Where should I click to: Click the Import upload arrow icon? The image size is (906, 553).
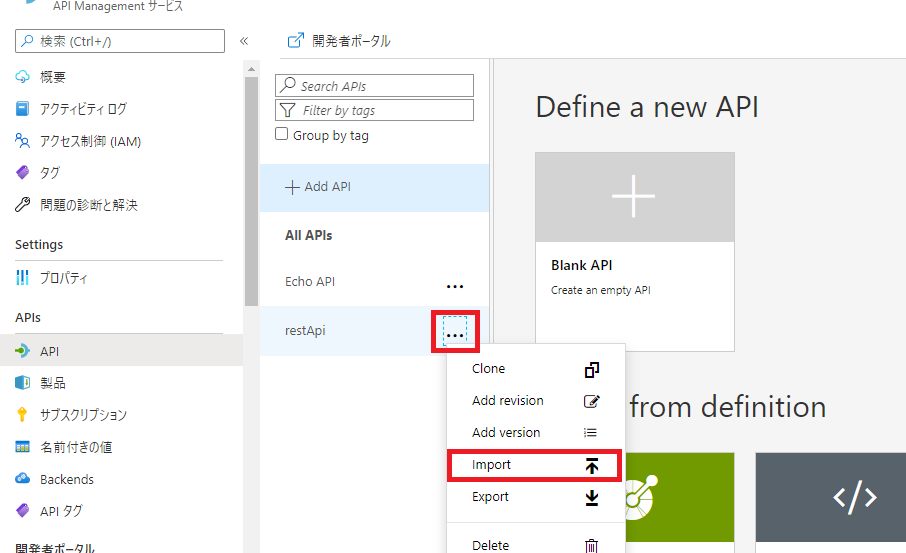tap(592, 465)
